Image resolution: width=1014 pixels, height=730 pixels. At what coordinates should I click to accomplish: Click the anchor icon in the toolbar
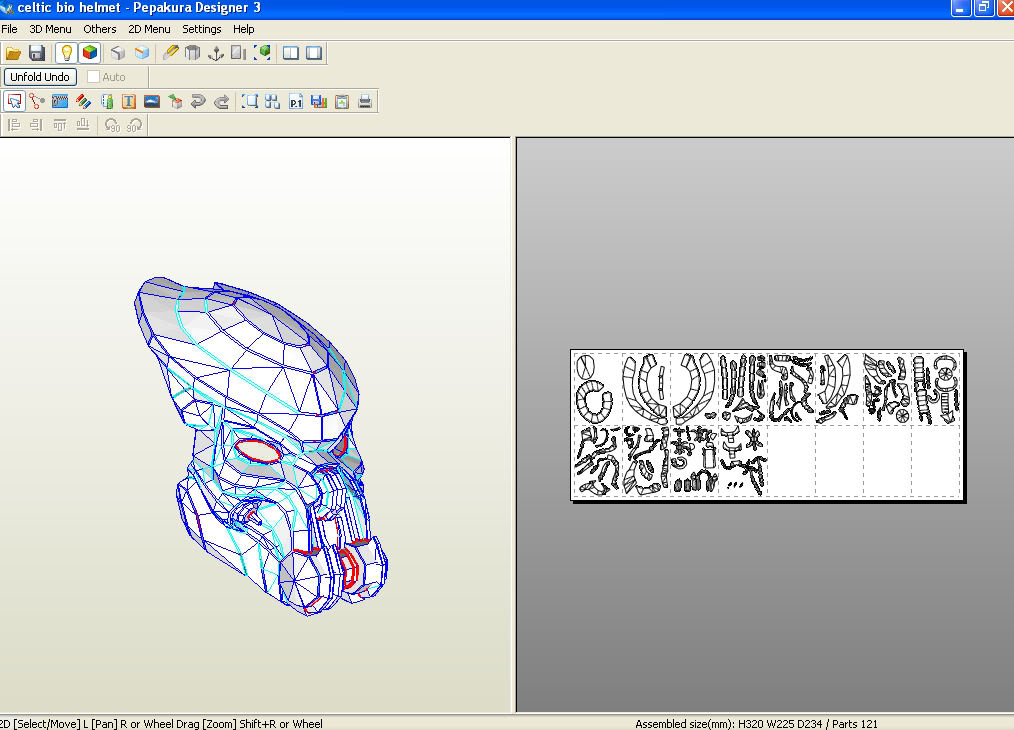point(216,53)
